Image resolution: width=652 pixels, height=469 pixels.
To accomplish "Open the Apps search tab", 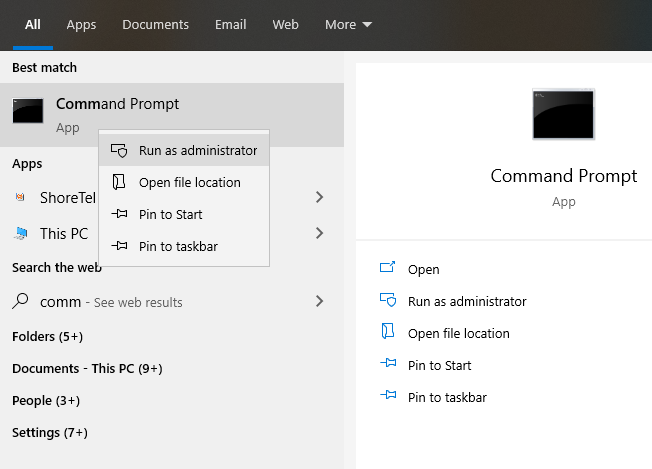I will pos(81,25).
